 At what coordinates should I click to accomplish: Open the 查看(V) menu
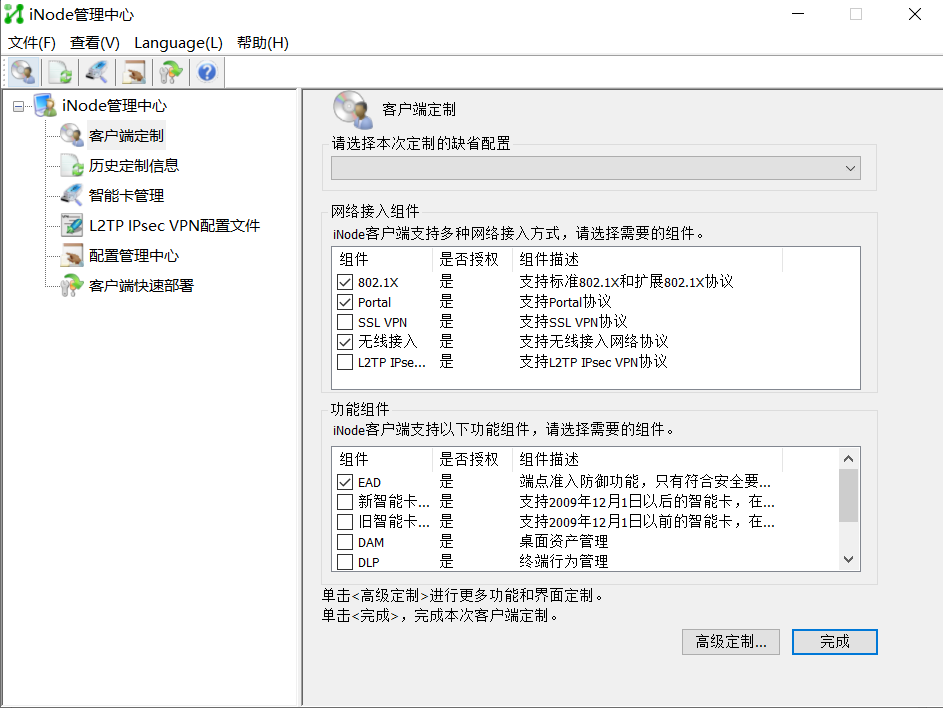(94, 43)
